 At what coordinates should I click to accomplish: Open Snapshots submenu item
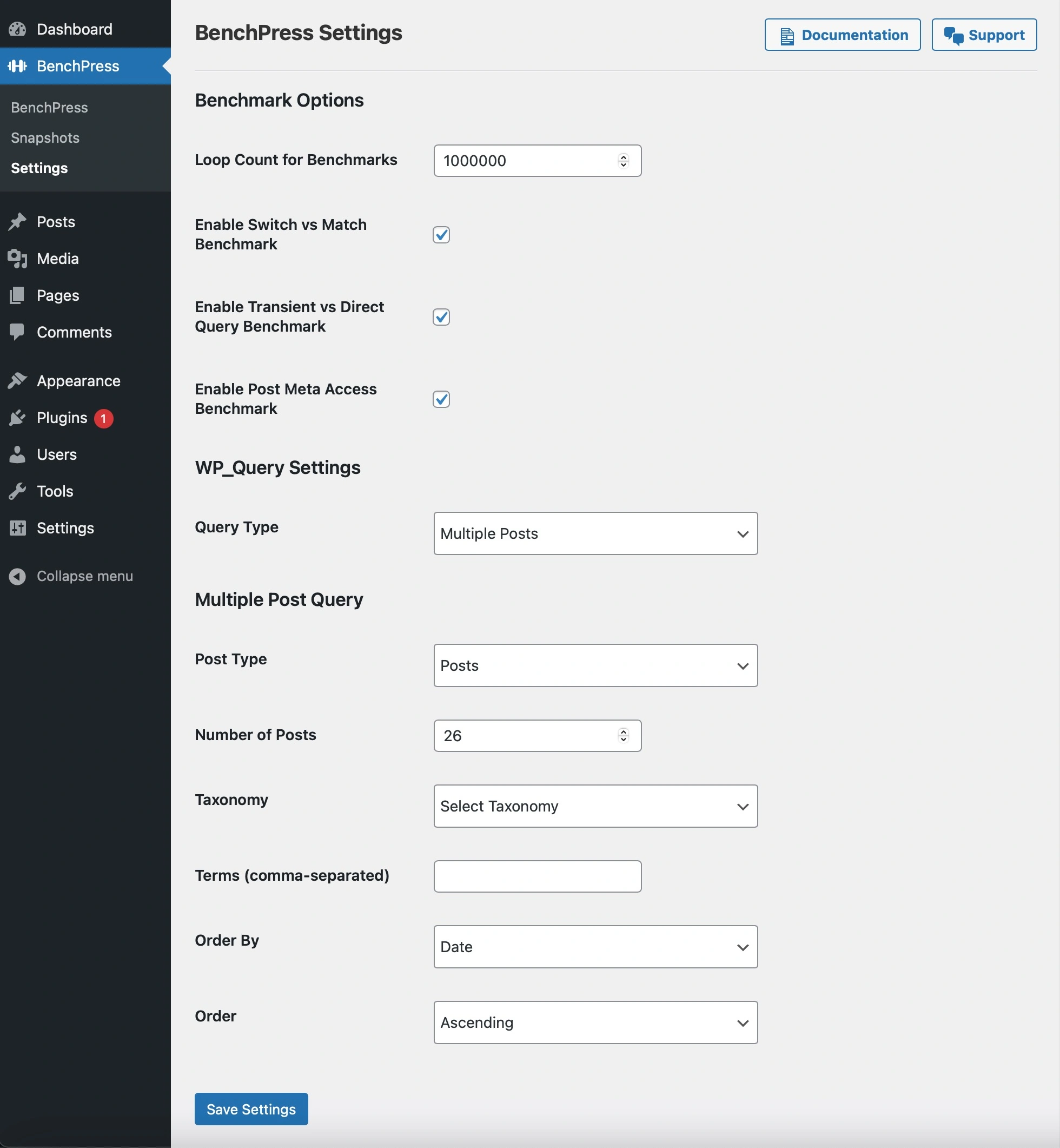pyautogui.click(x=45, y=138)
